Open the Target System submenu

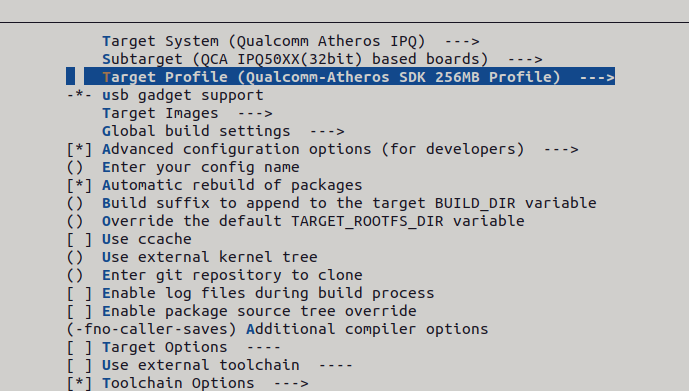290,41
